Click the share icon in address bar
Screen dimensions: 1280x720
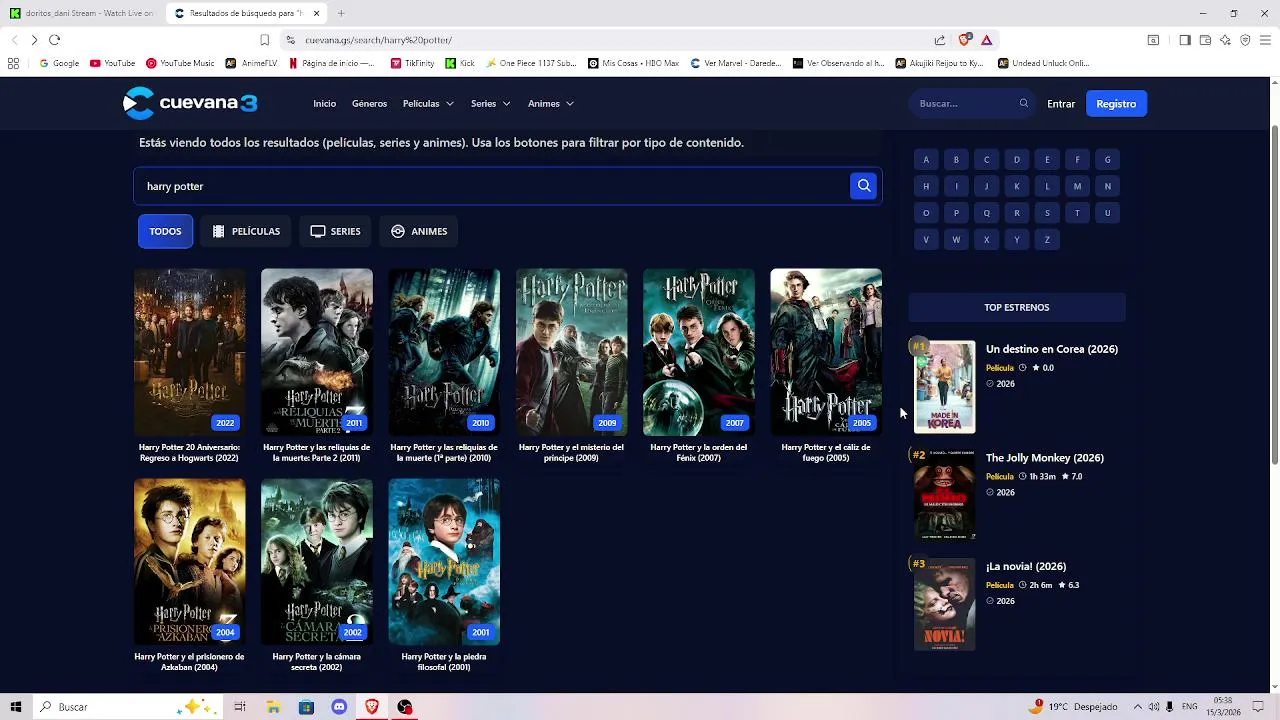click(940, 40)
